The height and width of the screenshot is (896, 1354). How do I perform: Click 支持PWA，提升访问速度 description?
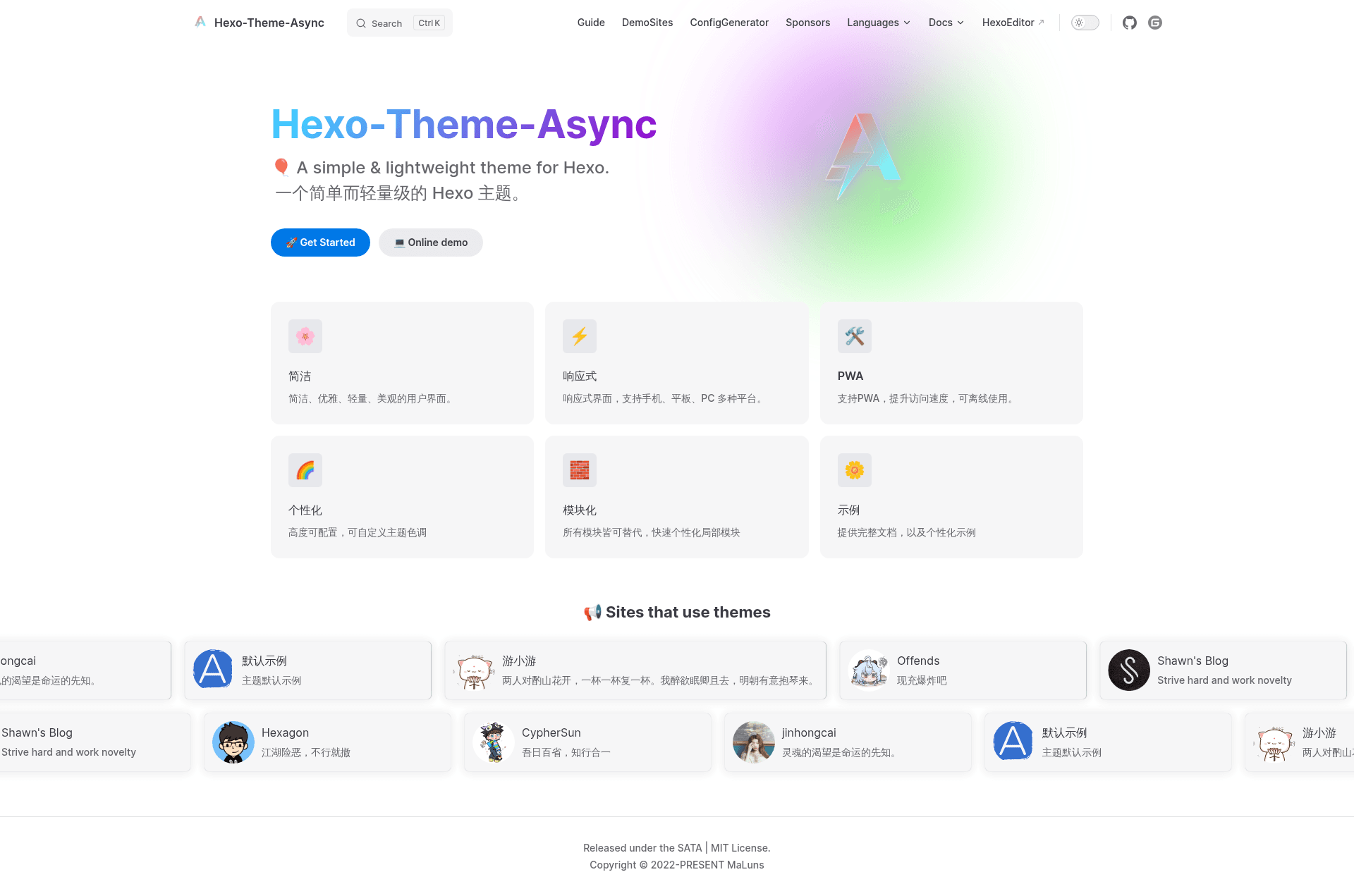coord(928,399)
